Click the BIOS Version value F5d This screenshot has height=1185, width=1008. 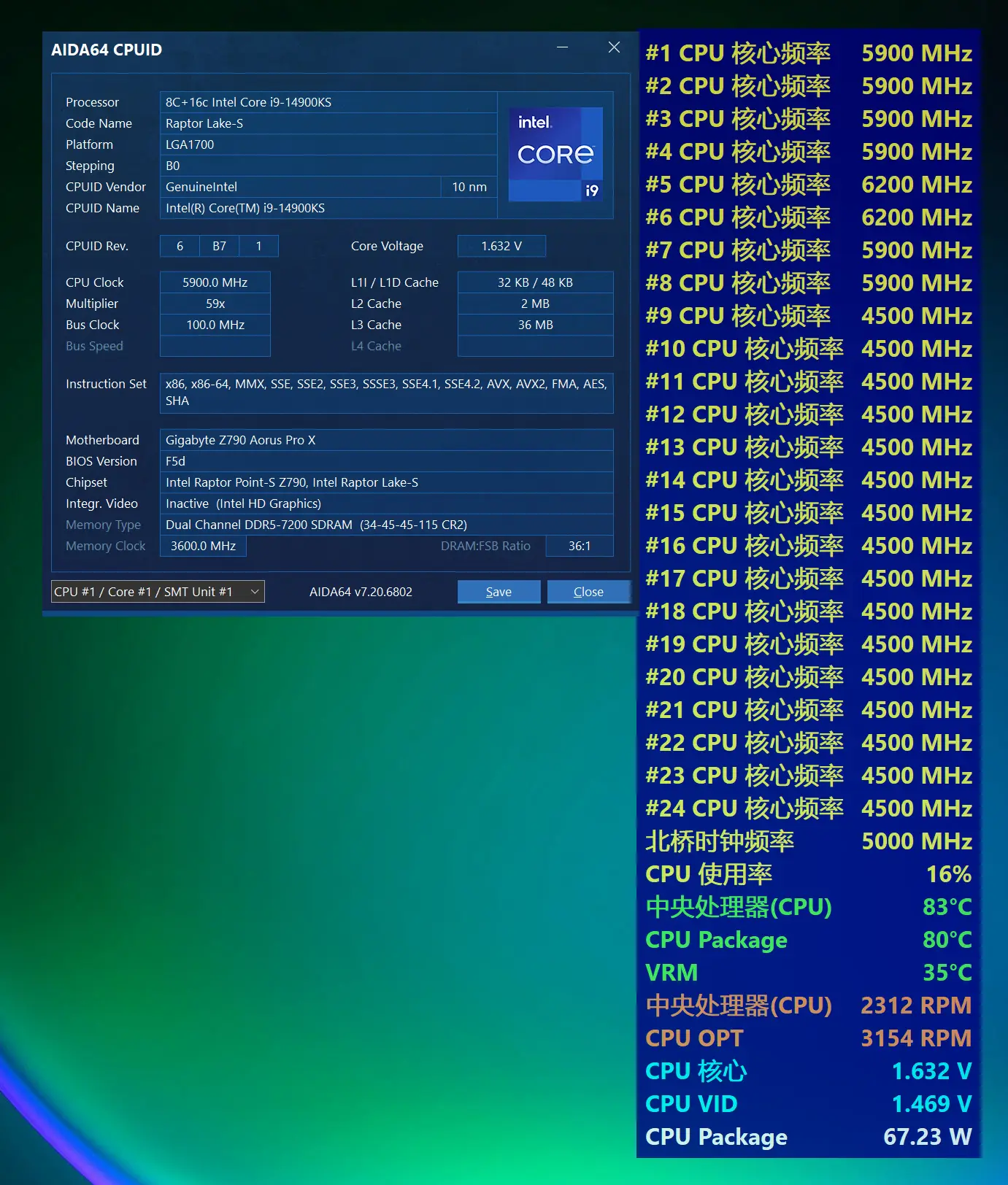click(386, 461)
